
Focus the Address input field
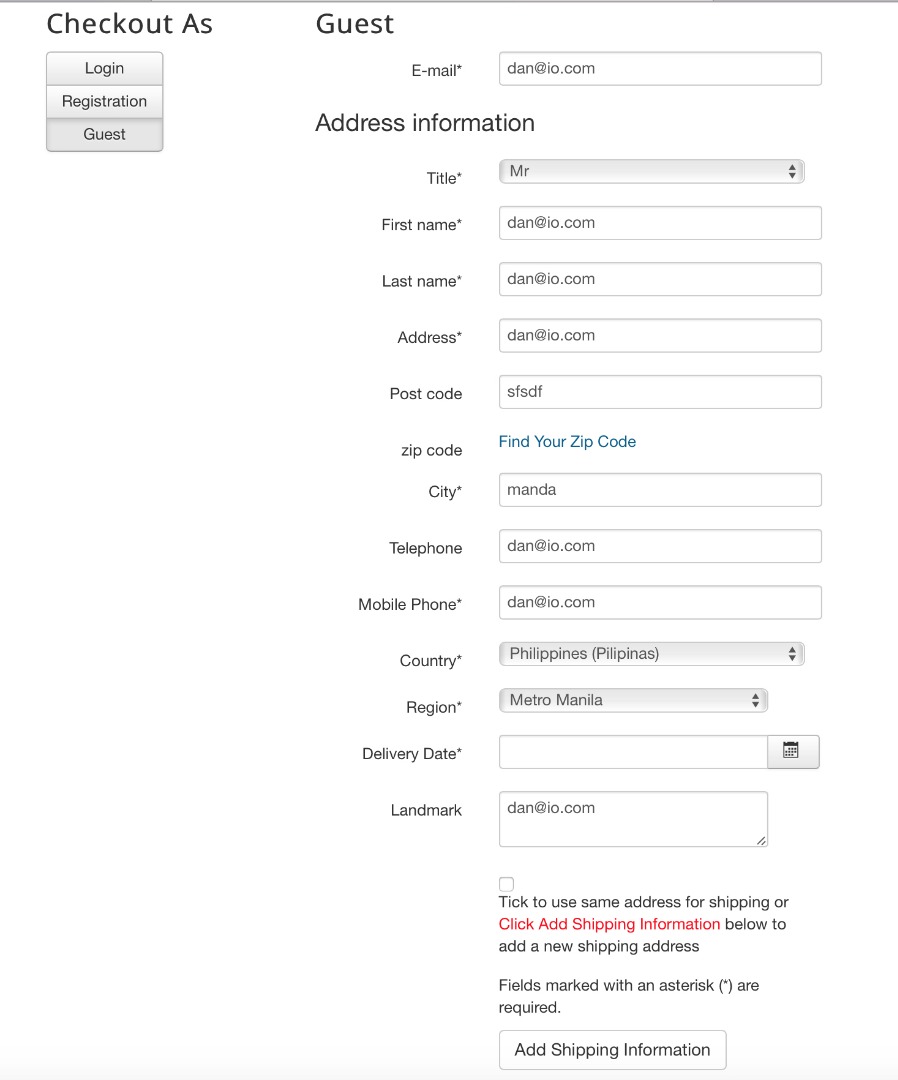(x=660, y=335)
